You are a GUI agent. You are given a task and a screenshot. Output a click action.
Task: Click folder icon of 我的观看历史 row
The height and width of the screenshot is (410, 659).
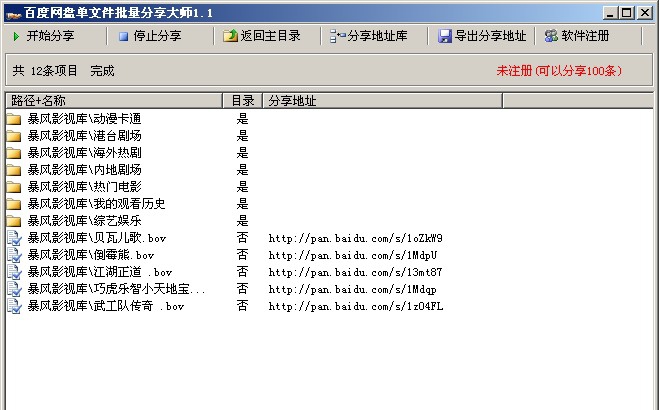14,204
